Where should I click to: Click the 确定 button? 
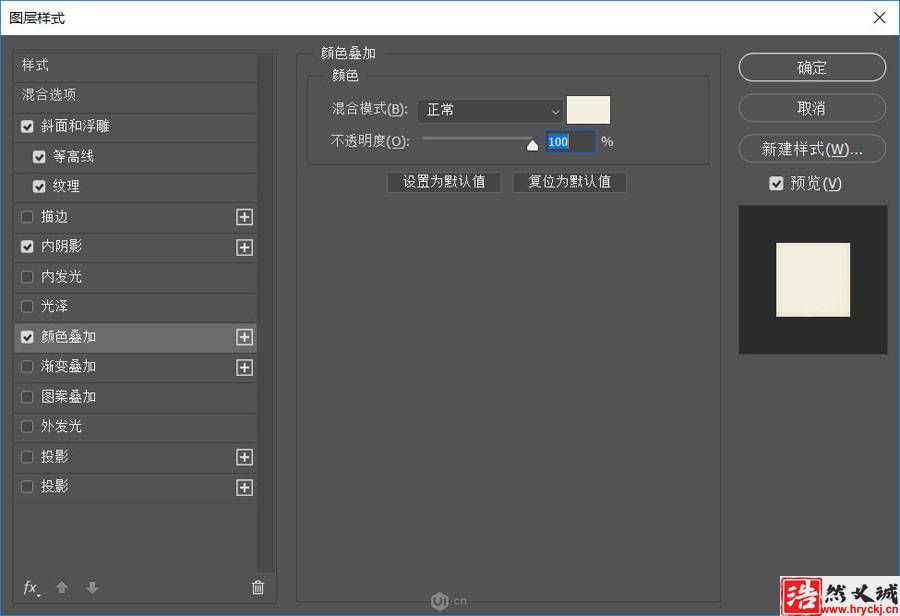(812, 68)
